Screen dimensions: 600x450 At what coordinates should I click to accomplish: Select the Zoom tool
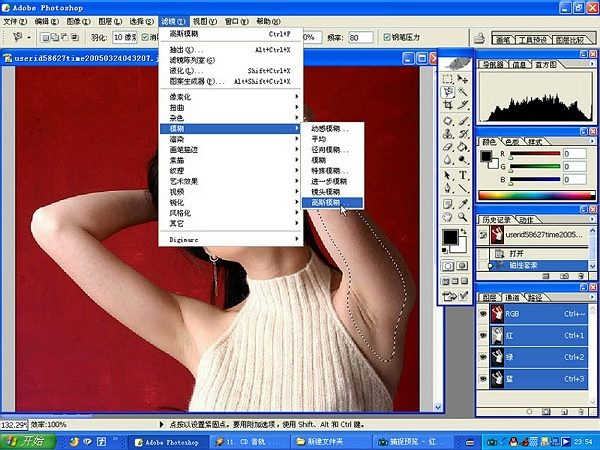coord(463,217)
